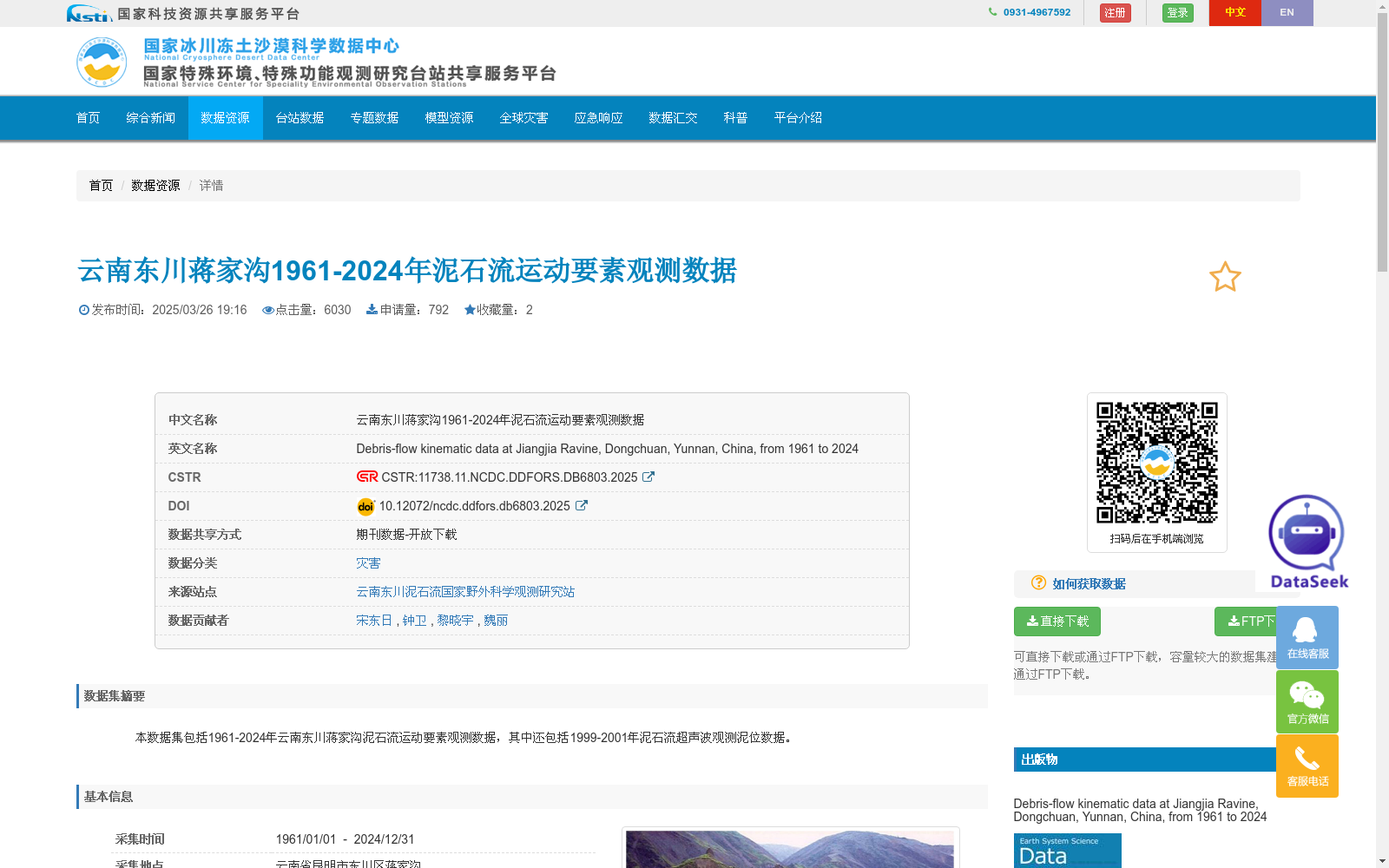
Task: Click the page vertical scrollbar thumb
Action: (1382, 143)
